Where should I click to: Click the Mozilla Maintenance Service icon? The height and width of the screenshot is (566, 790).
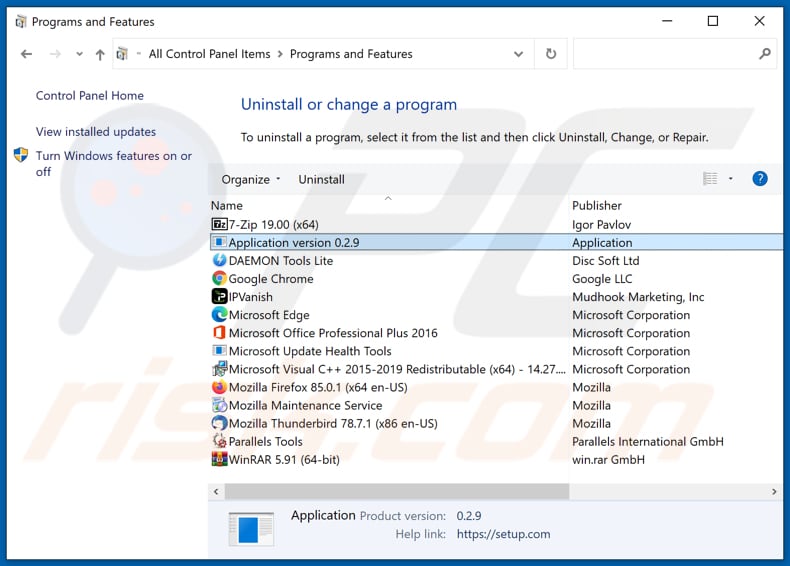(219, 405)
